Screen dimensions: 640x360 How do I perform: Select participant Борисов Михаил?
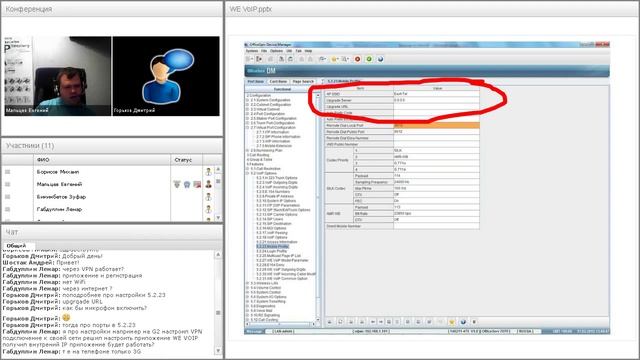click(x=58, y=172)
